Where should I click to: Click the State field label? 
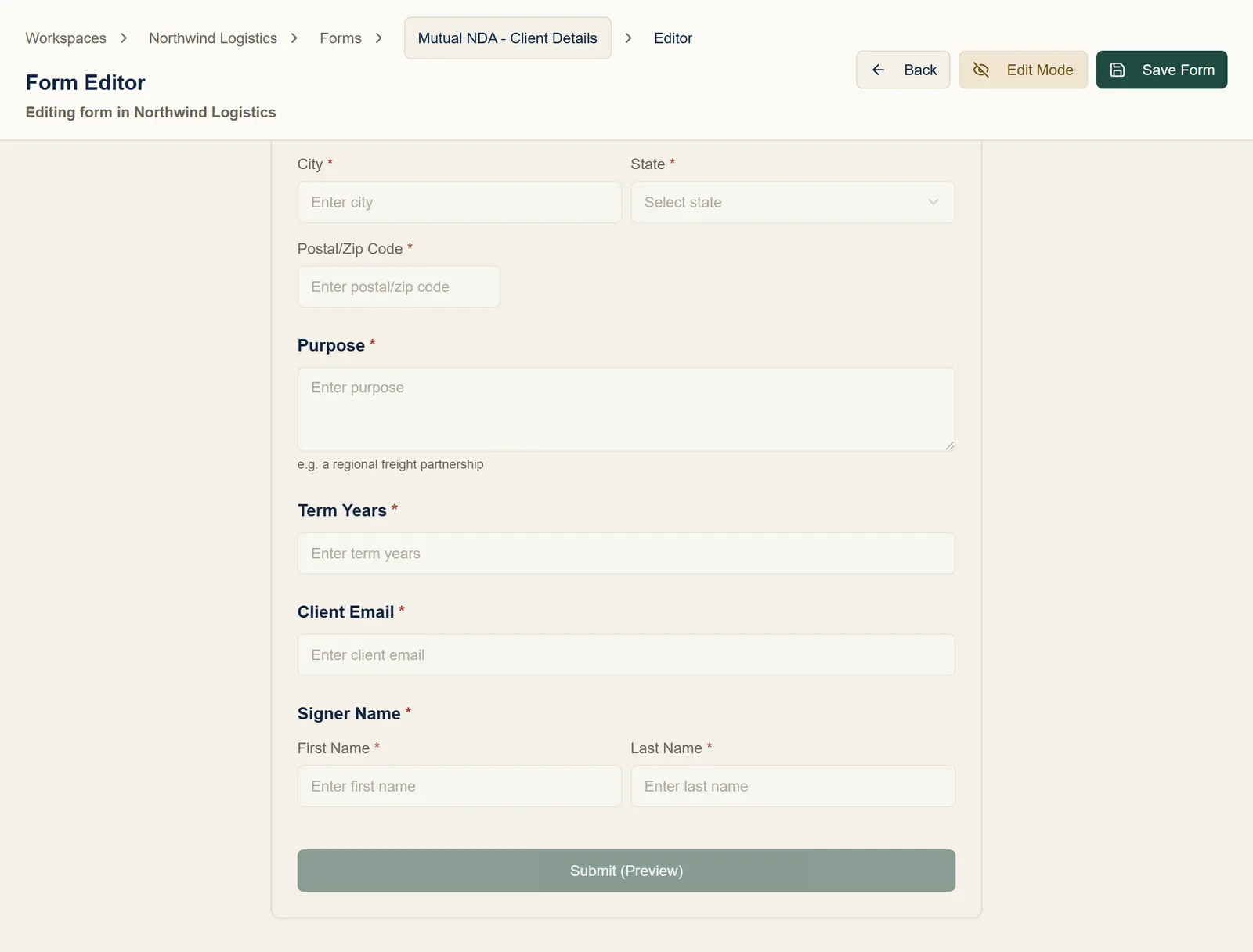point(648,164)
